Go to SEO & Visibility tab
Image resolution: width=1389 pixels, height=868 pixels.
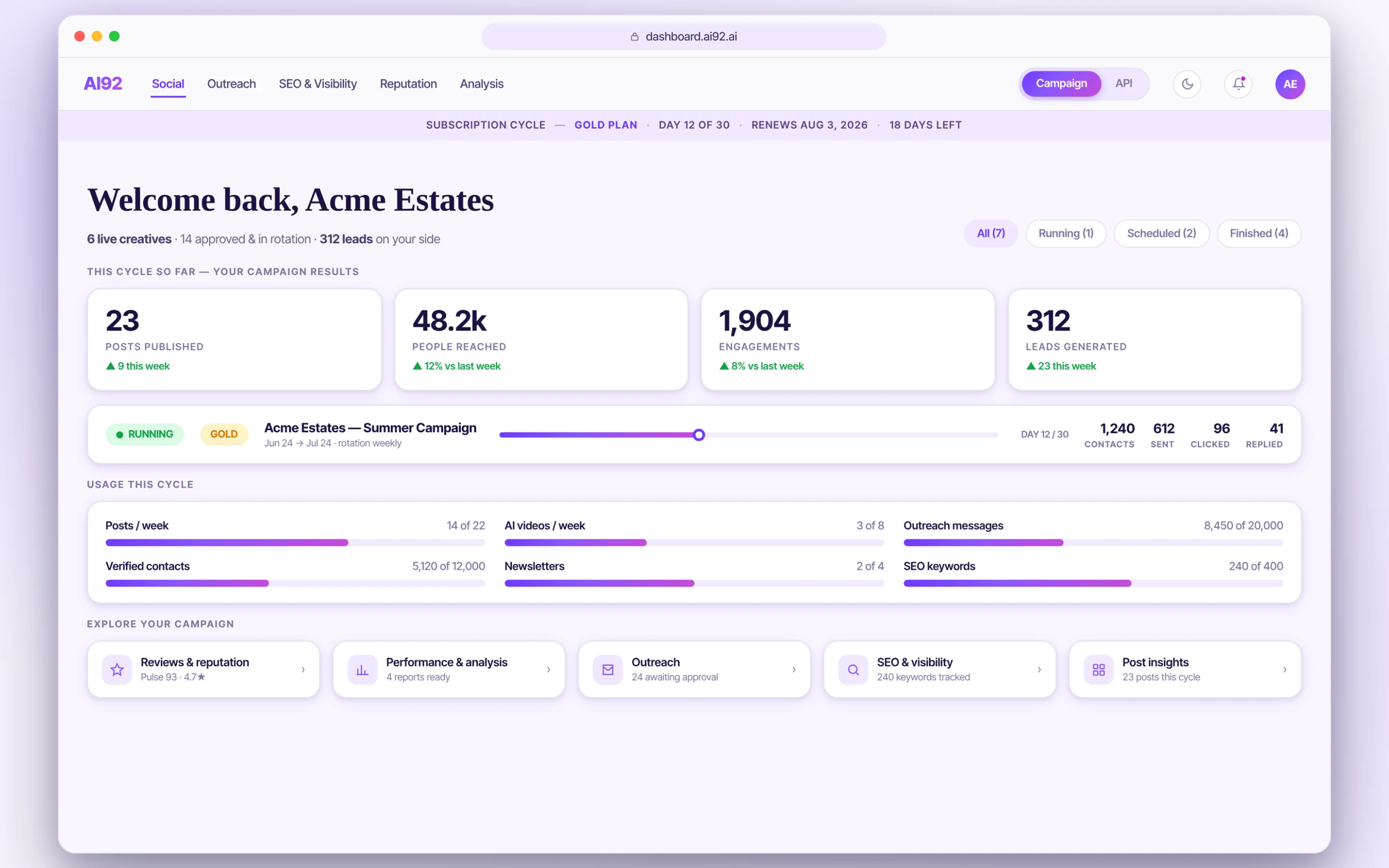coord(317,84)
